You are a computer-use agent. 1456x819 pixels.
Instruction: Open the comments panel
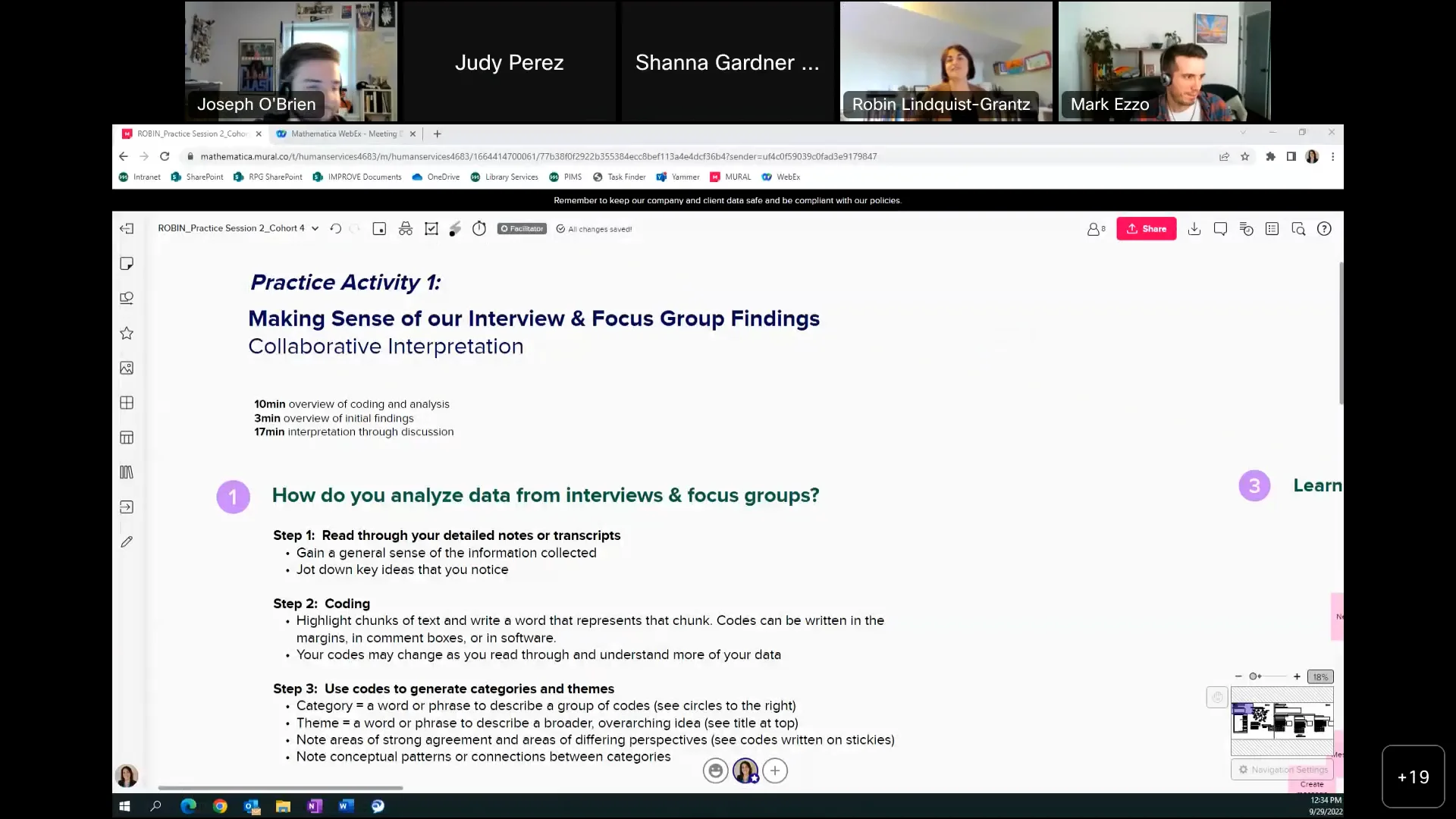1220,228
